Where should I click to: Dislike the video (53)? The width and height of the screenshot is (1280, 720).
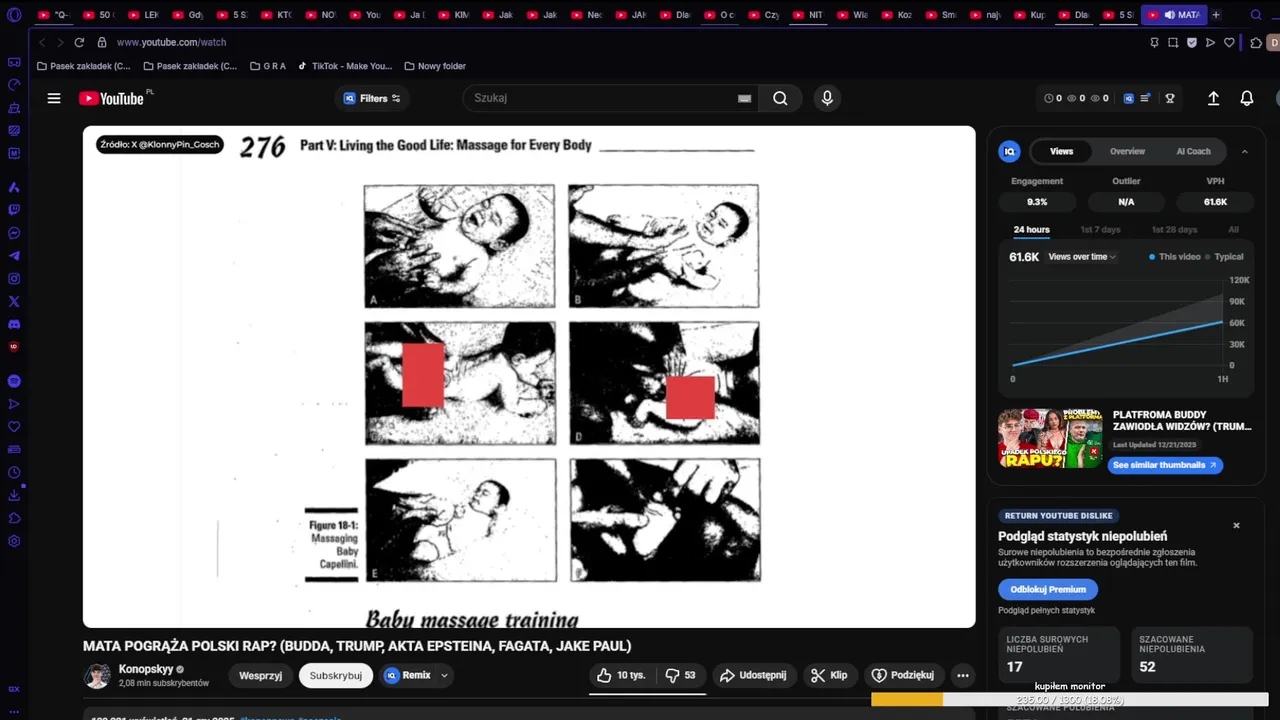point(681,675)
